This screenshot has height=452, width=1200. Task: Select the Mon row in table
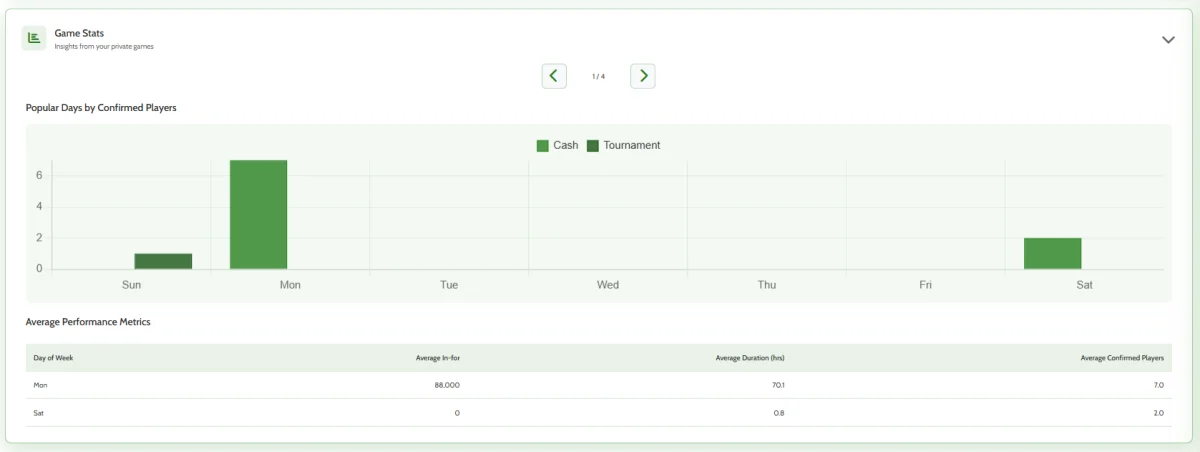(598, 385)
